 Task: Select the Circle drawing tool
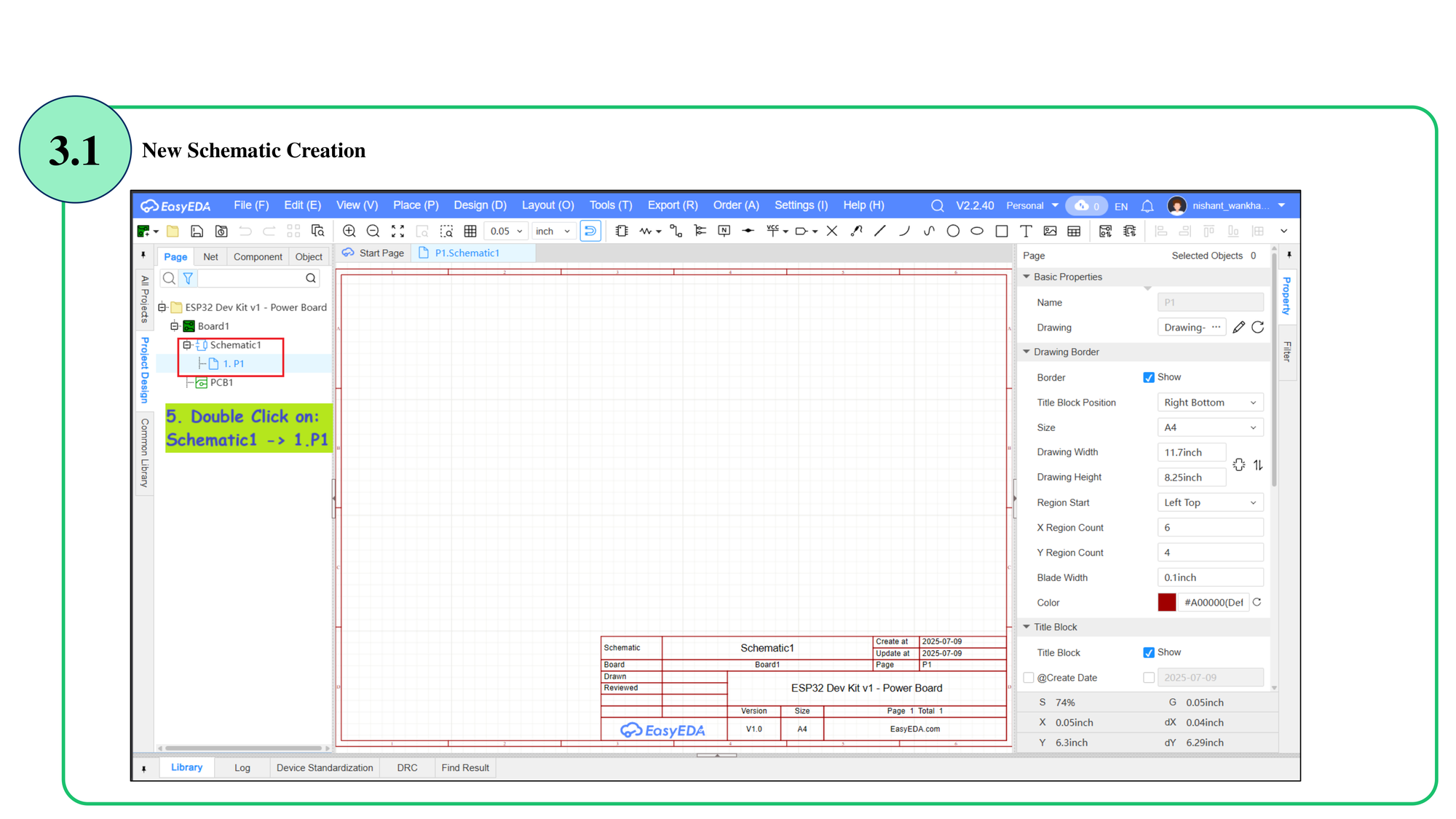(x=953, y=232)
